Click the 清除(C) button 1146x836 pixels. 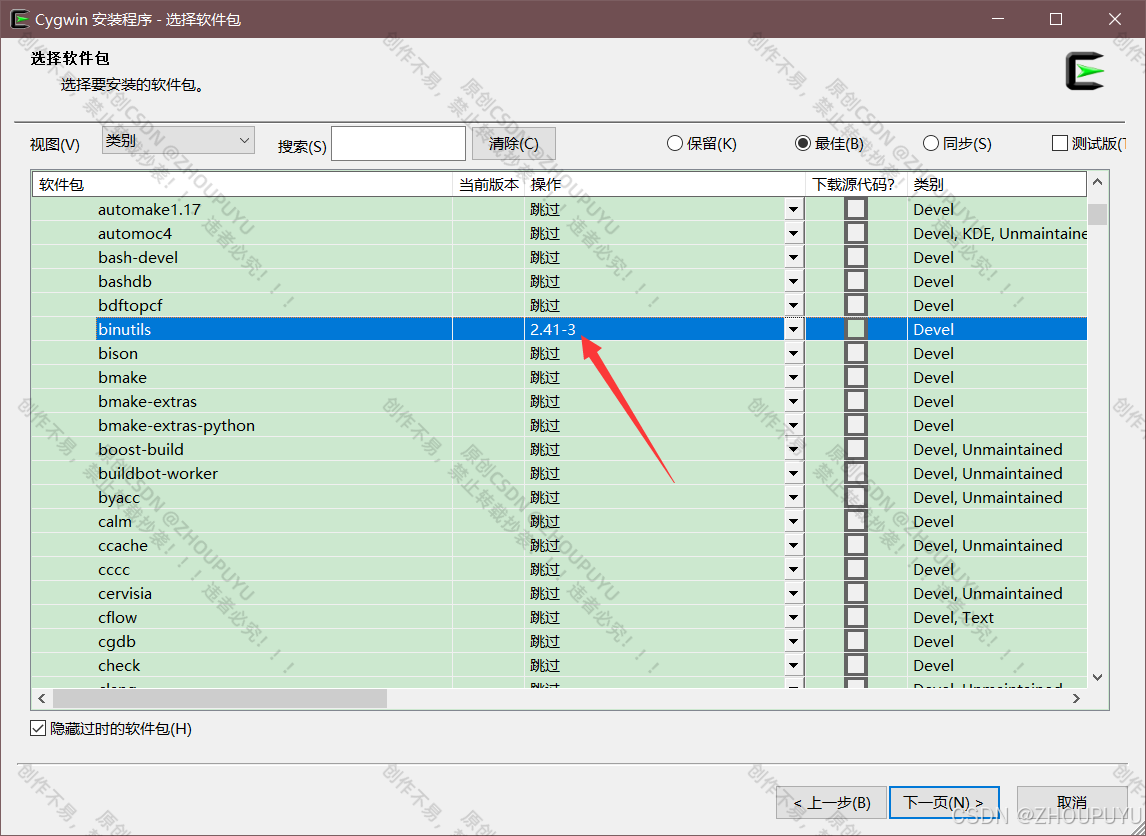click(x=514, y=143)
